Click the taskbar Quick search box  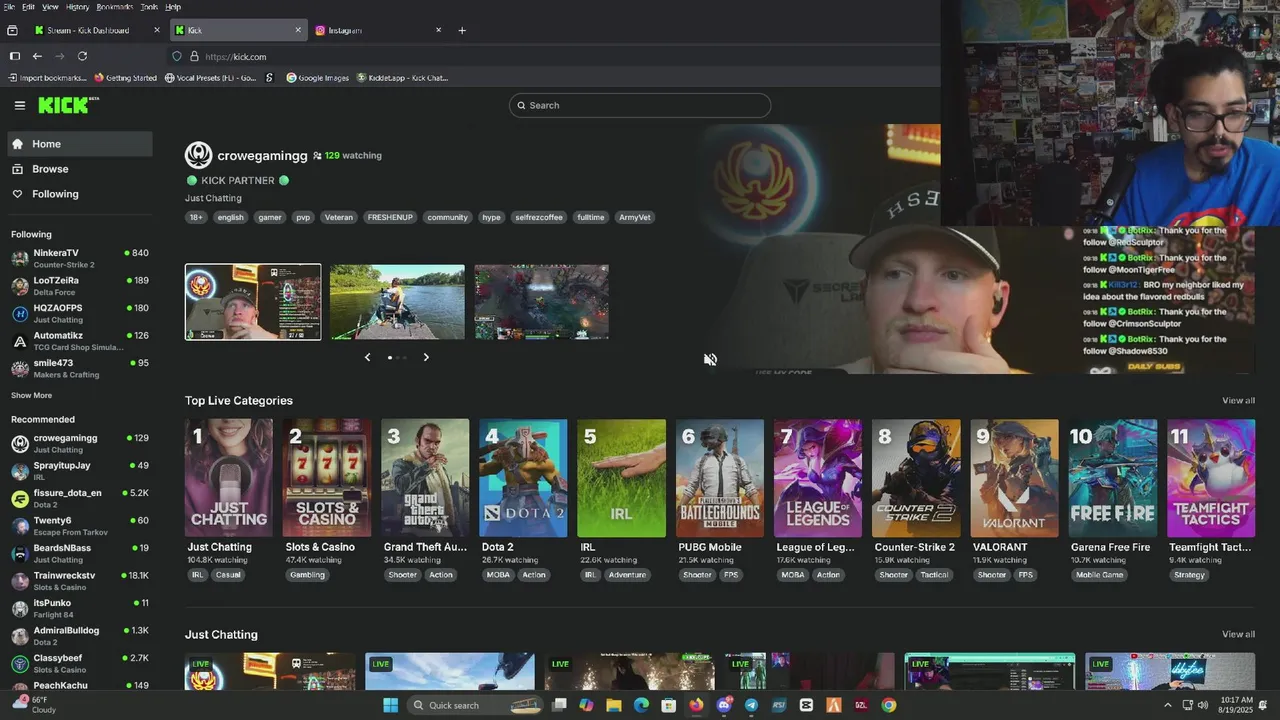click(475, 705)
